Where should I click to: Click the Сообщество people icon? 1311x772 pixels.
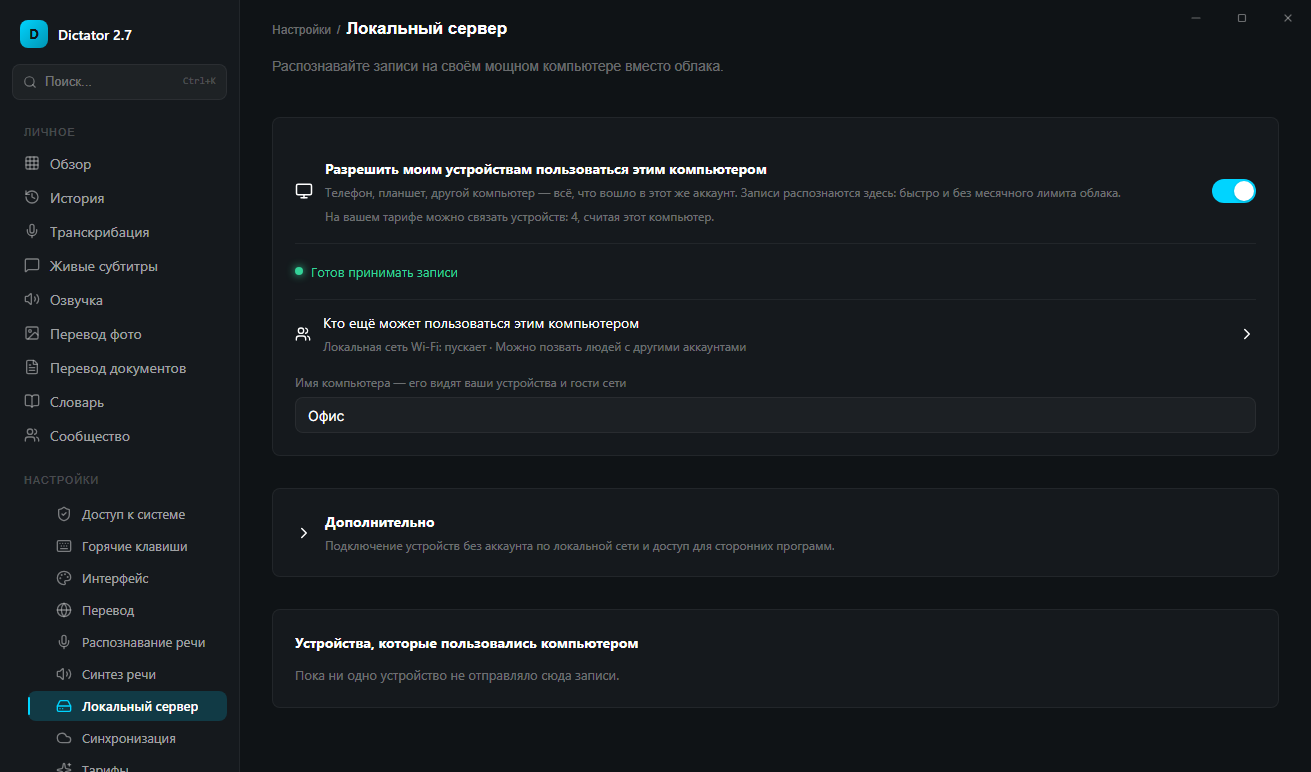pyautogui.click(x=32, y=436)
